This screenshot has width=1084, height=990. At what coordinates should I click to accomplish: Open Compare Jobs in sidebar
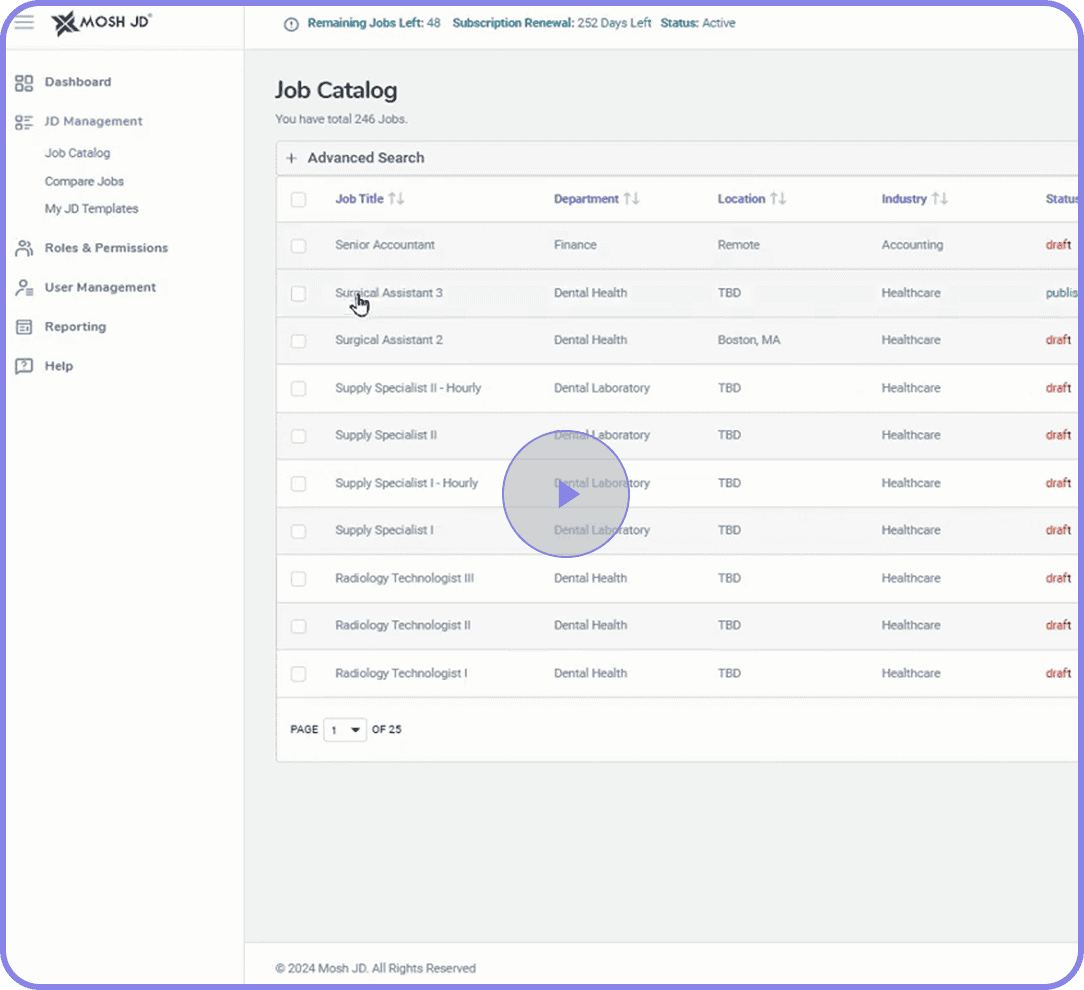pyautogui.click(x=84, y=182)
